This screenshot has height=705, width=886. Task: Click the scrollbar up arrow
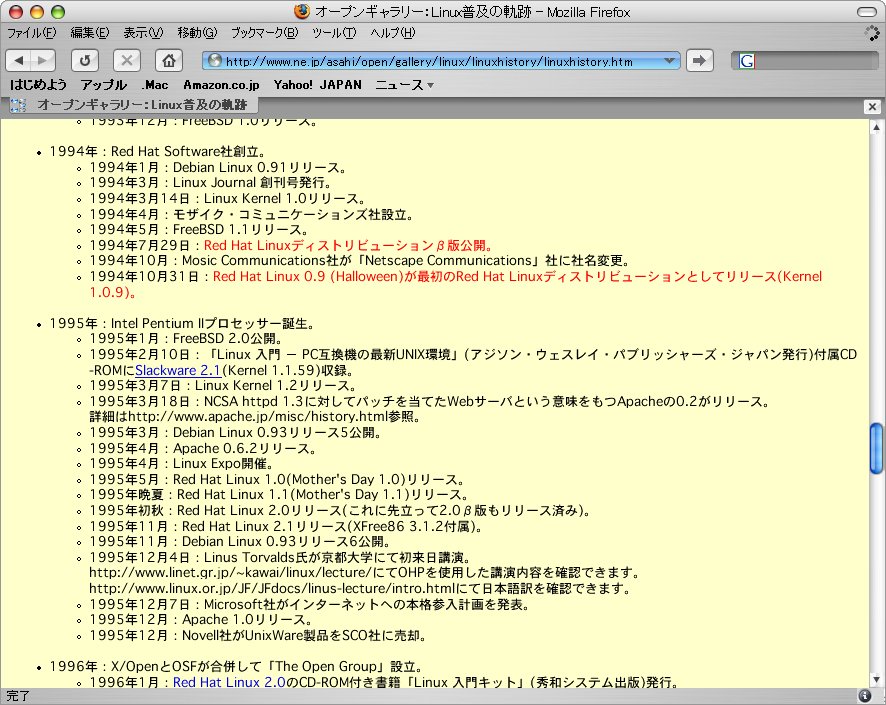point(876,128)
